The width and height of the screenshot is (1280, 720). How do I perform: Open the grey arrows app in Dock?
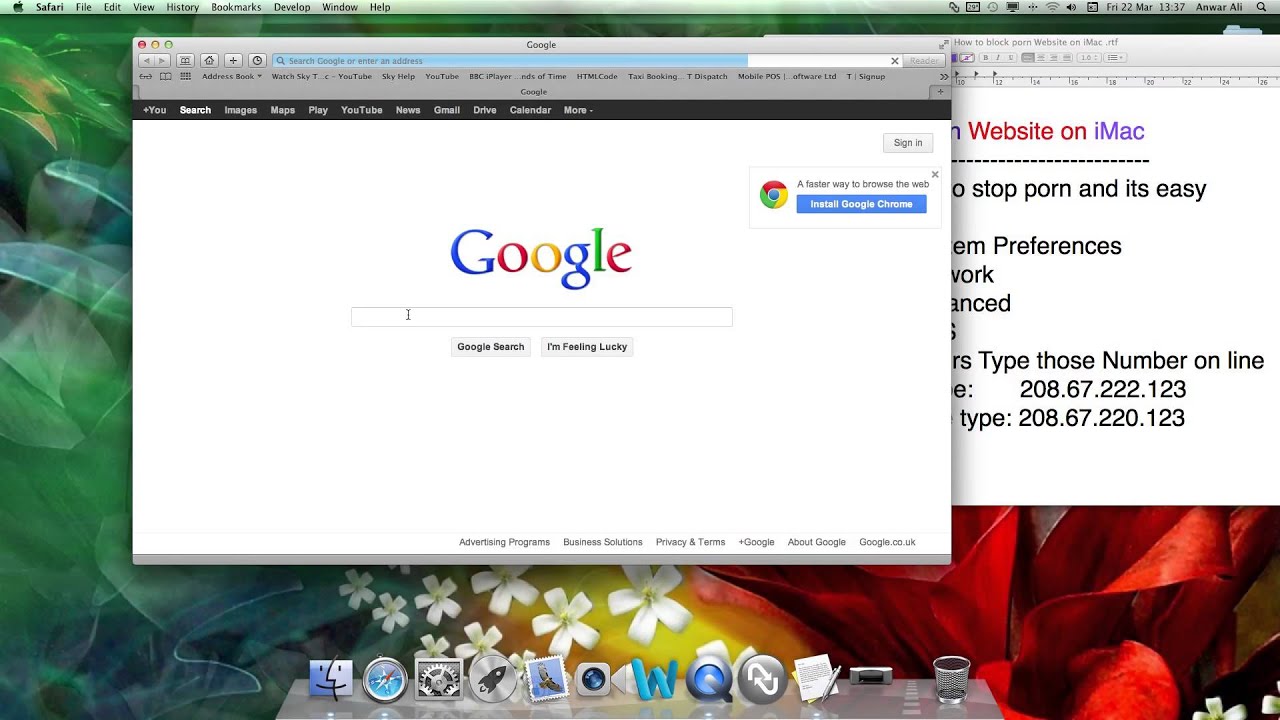coord(763,680)
